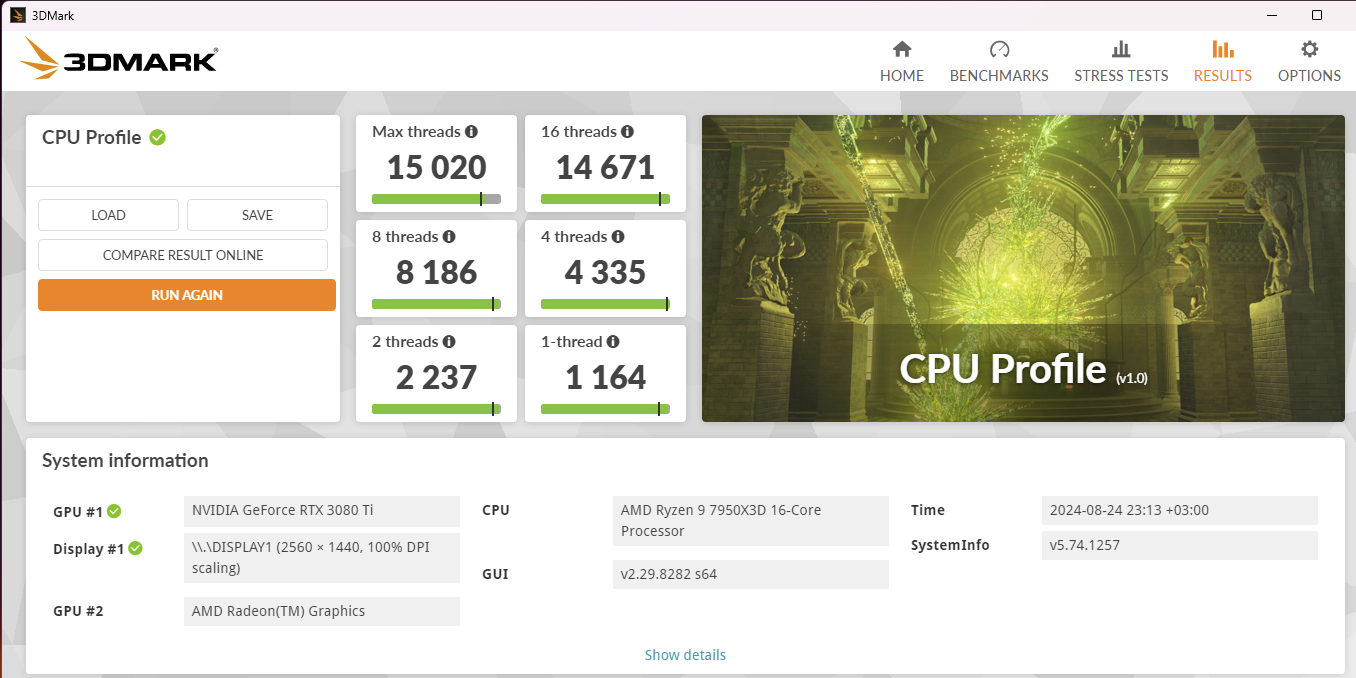Click Time value 2024-08-24 23:13
The image size is (1356, 678).
pyautogui.click(x=1180, y=510)
